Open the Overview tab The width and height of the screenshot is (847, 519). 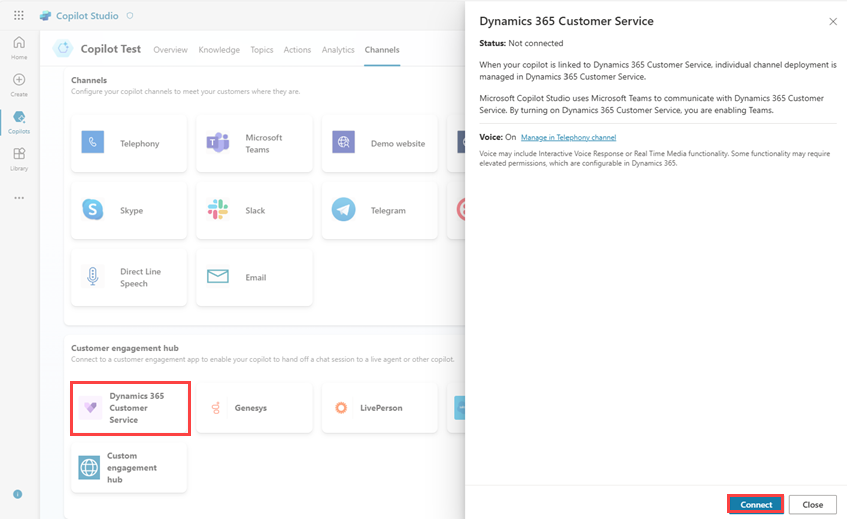(170, 50)
